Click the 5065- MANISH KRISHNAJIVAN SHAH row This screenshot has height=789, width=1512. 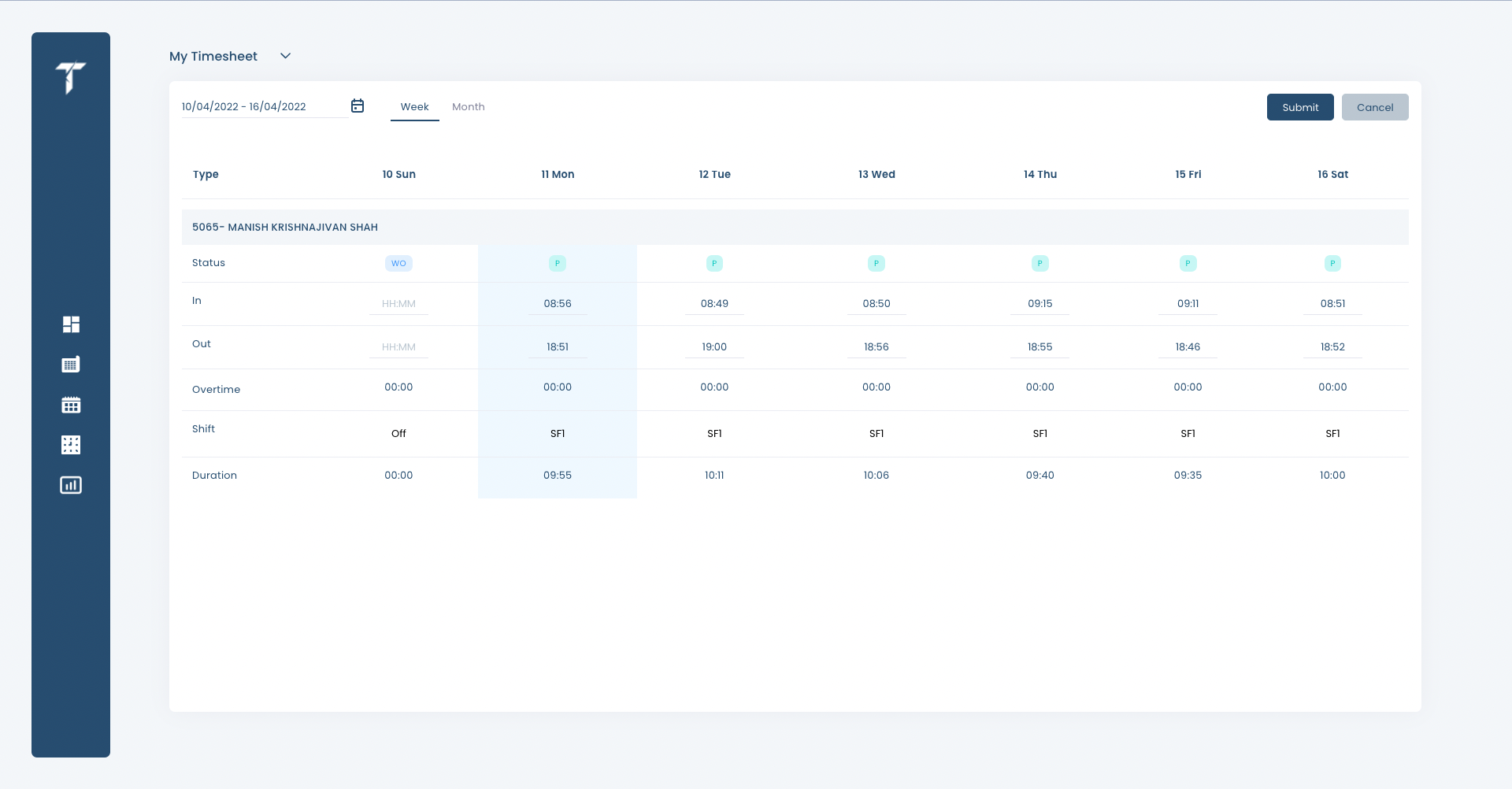click(x=285, y=227)
